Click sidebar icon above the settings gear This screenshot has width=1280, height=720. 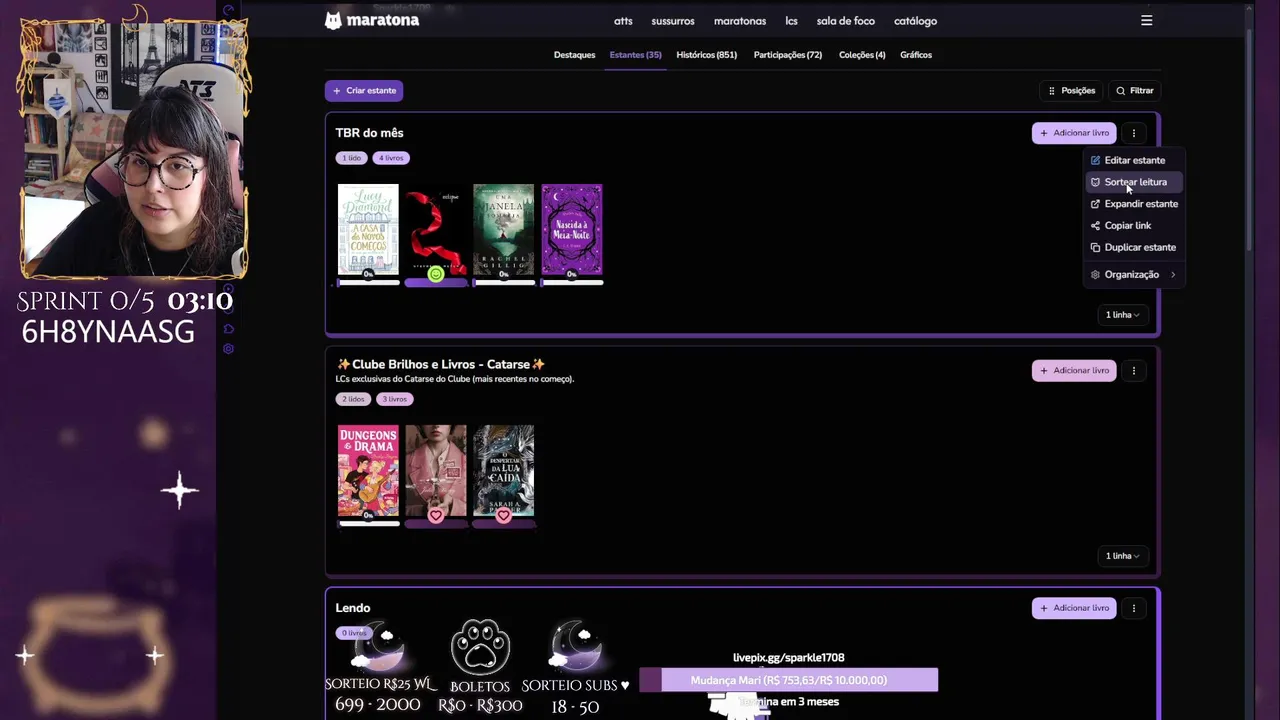coord(229,329)
